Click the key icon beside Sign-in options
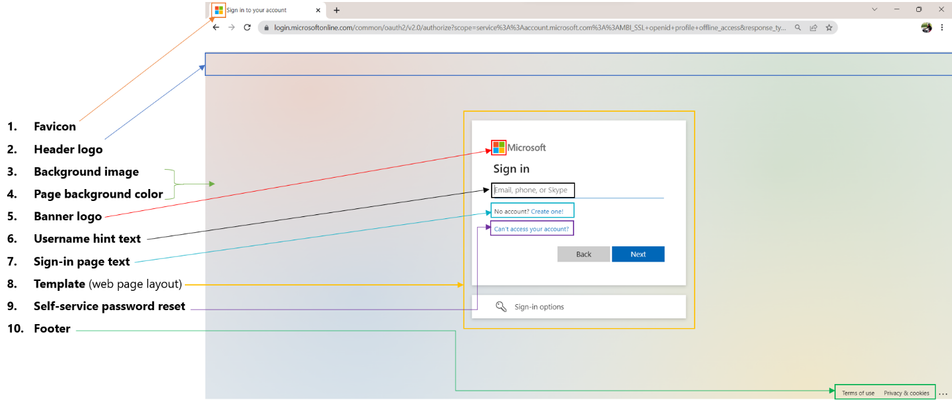This screenshot has height=400, width=952. (501, 307)
